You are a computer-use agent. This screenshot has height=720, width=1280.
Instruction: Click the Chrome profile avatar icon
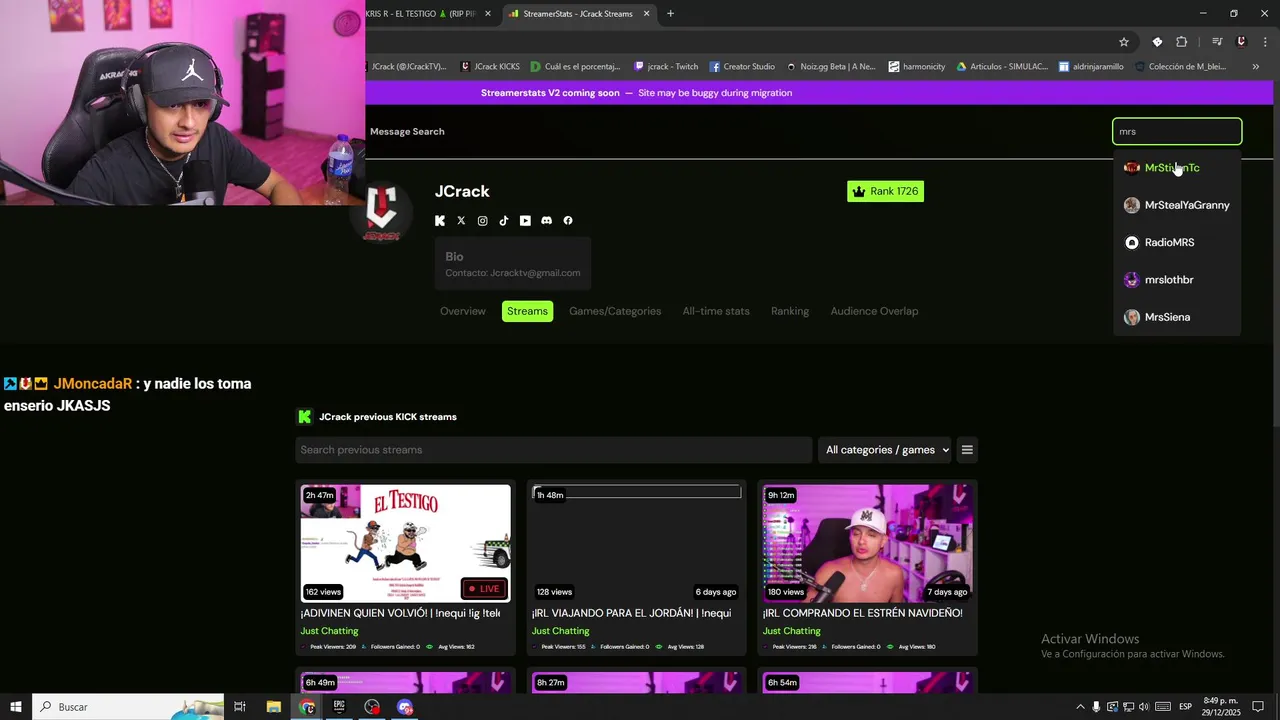click(x=1241, y=42)
